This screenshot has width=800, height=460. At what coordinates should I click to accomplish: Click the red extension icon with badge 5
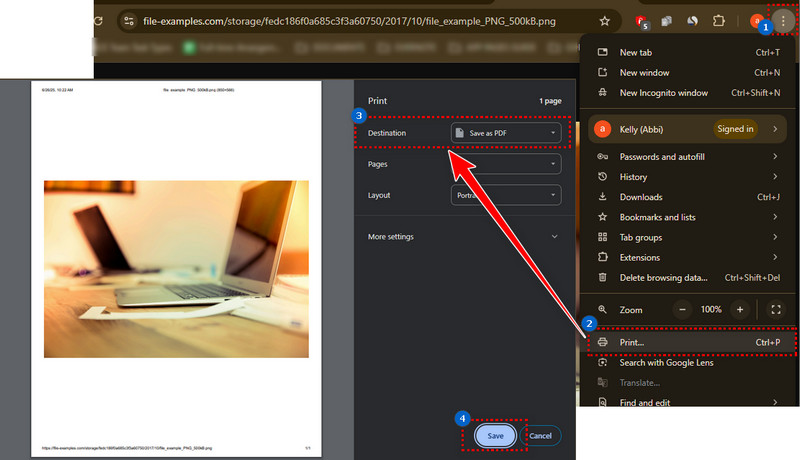tap(641, 21)
